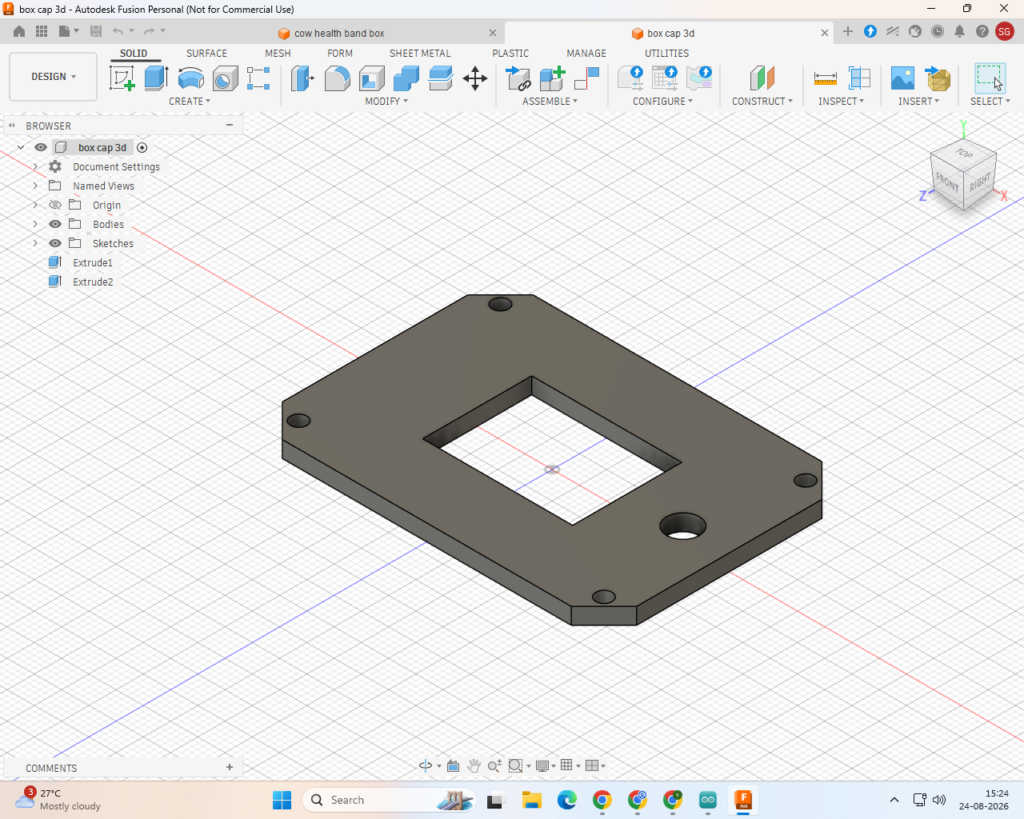Select Extrude1 in the browser
1024x819 pixels.
tap(93, 263)
